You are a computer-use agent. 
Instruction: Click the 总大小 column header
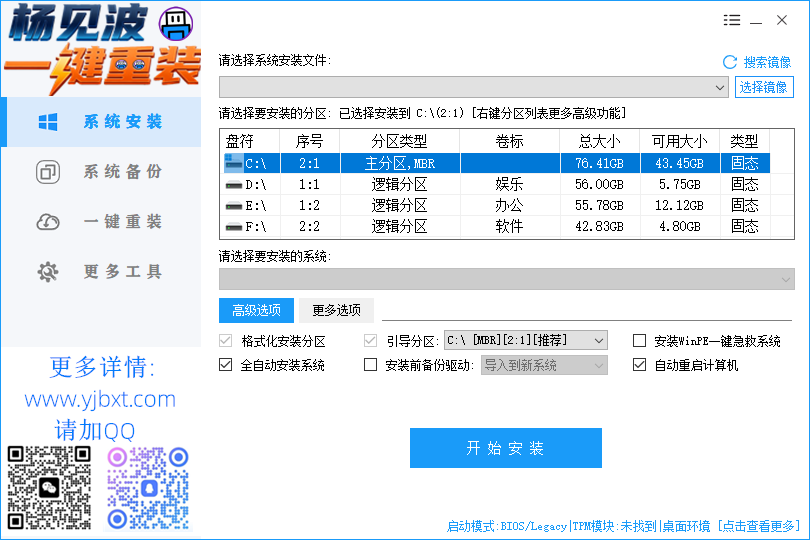(x=599, y=141)
